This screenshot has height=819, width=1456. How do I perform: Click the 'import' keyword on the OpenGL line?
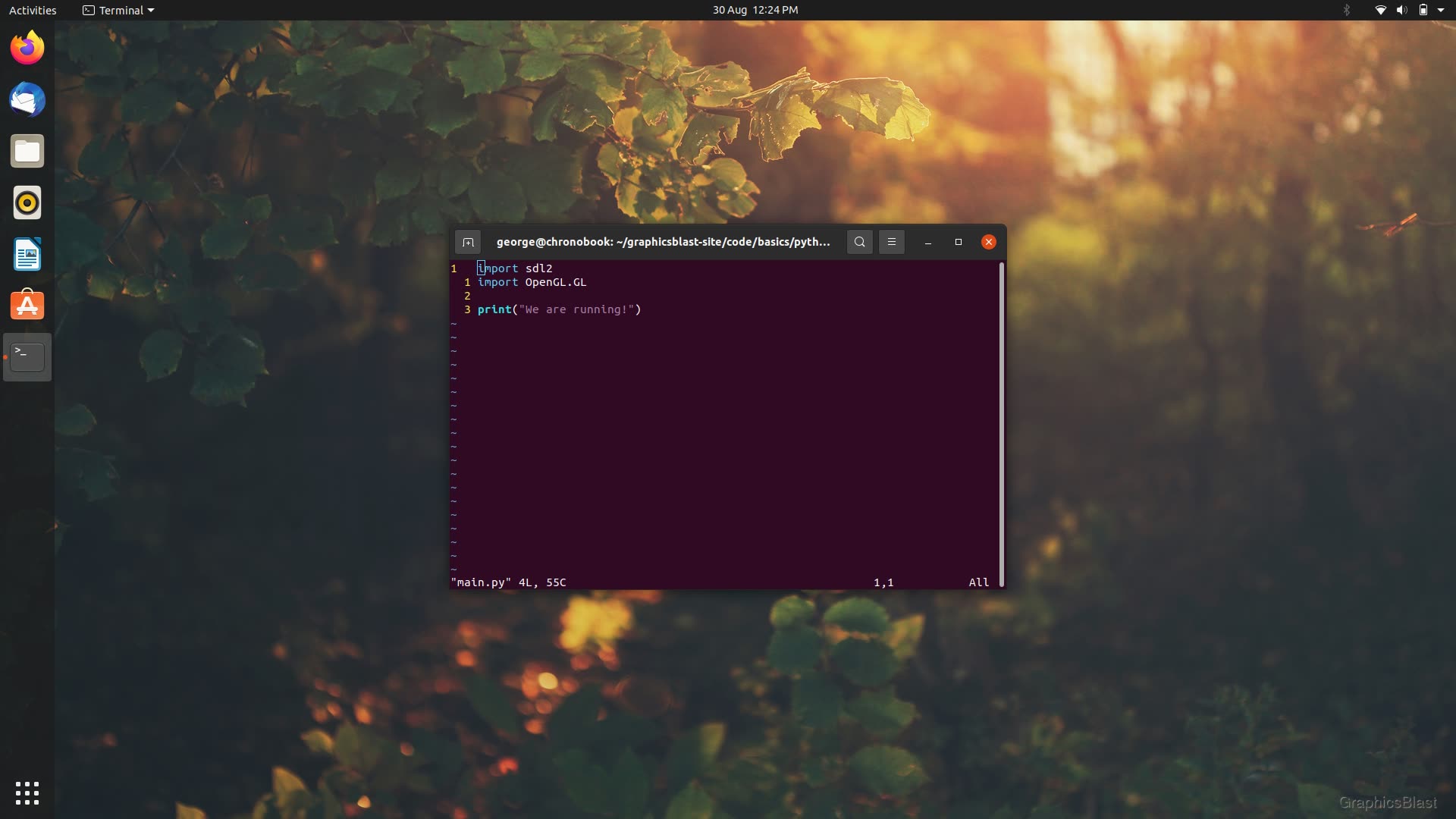(497, 282)
